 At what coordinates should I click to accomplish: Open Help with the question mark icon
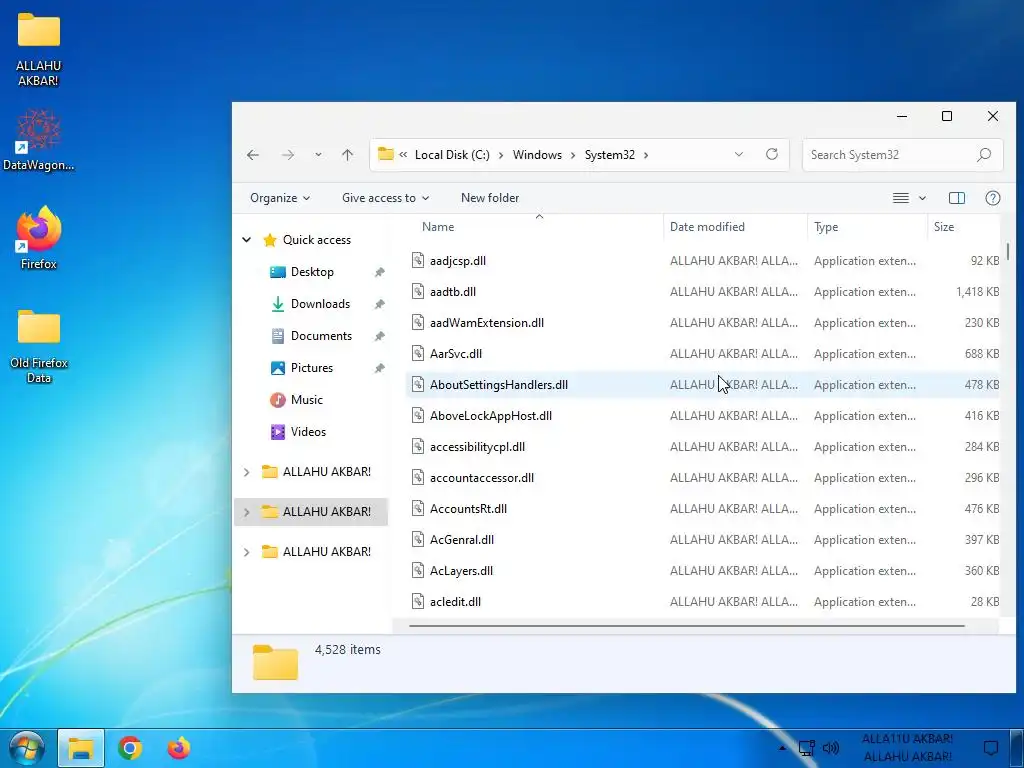993,198
